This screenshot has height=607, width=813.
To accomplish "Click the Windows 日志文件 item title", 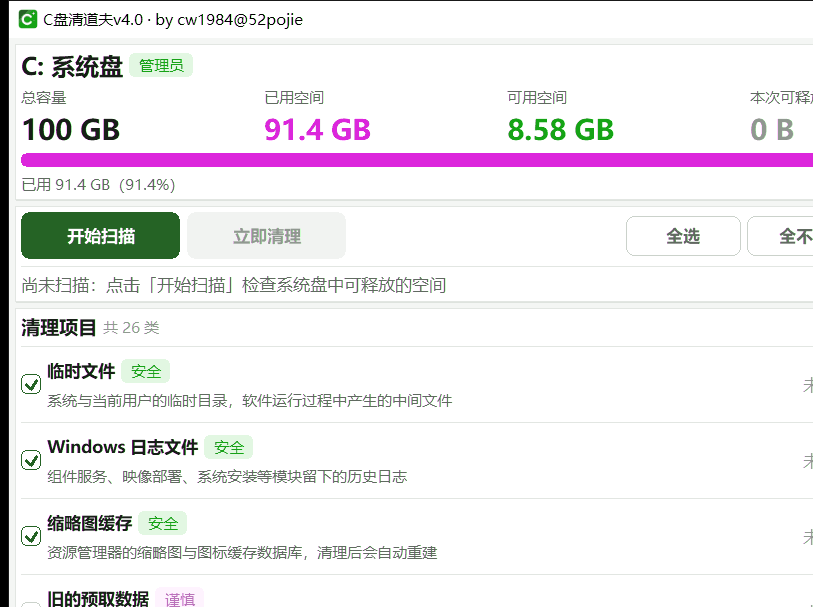I will click(123, 447).
